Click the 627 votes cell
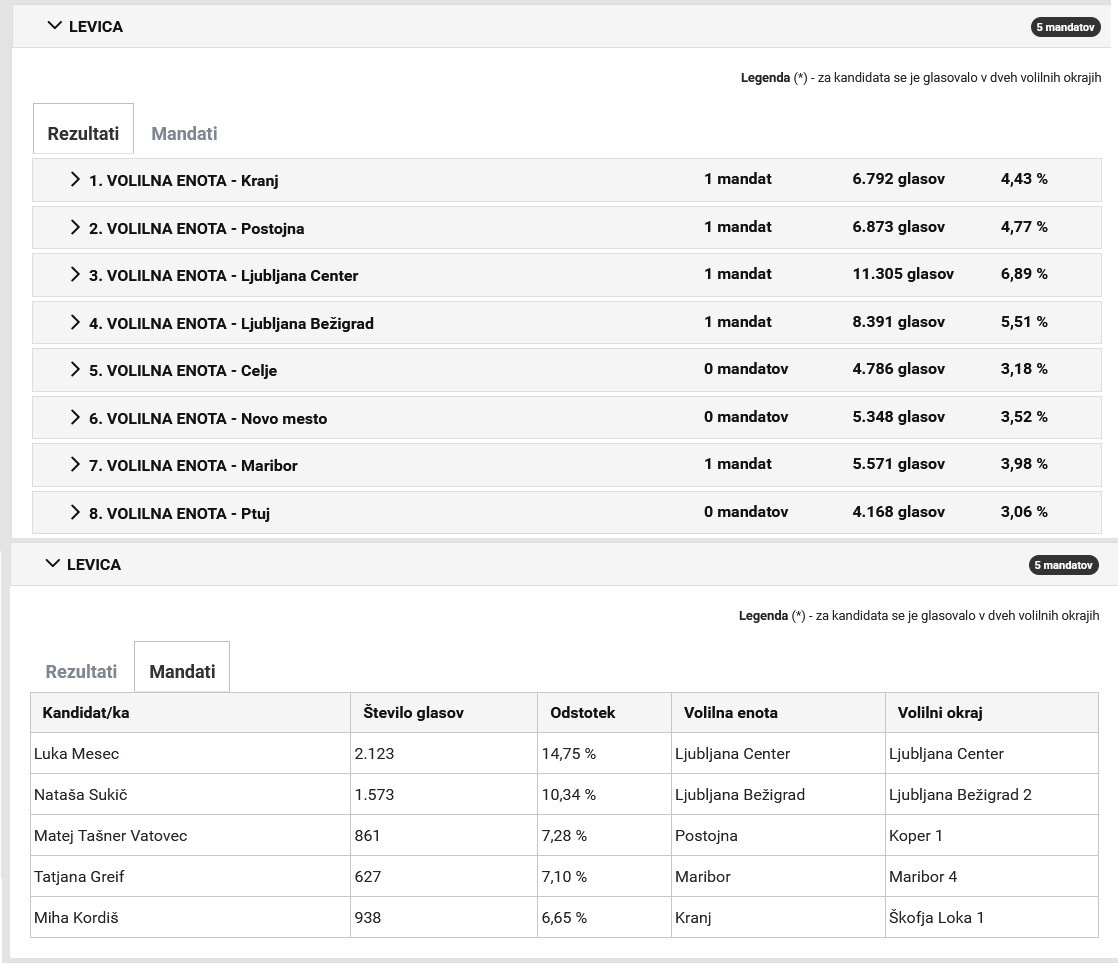 [443, 877]
